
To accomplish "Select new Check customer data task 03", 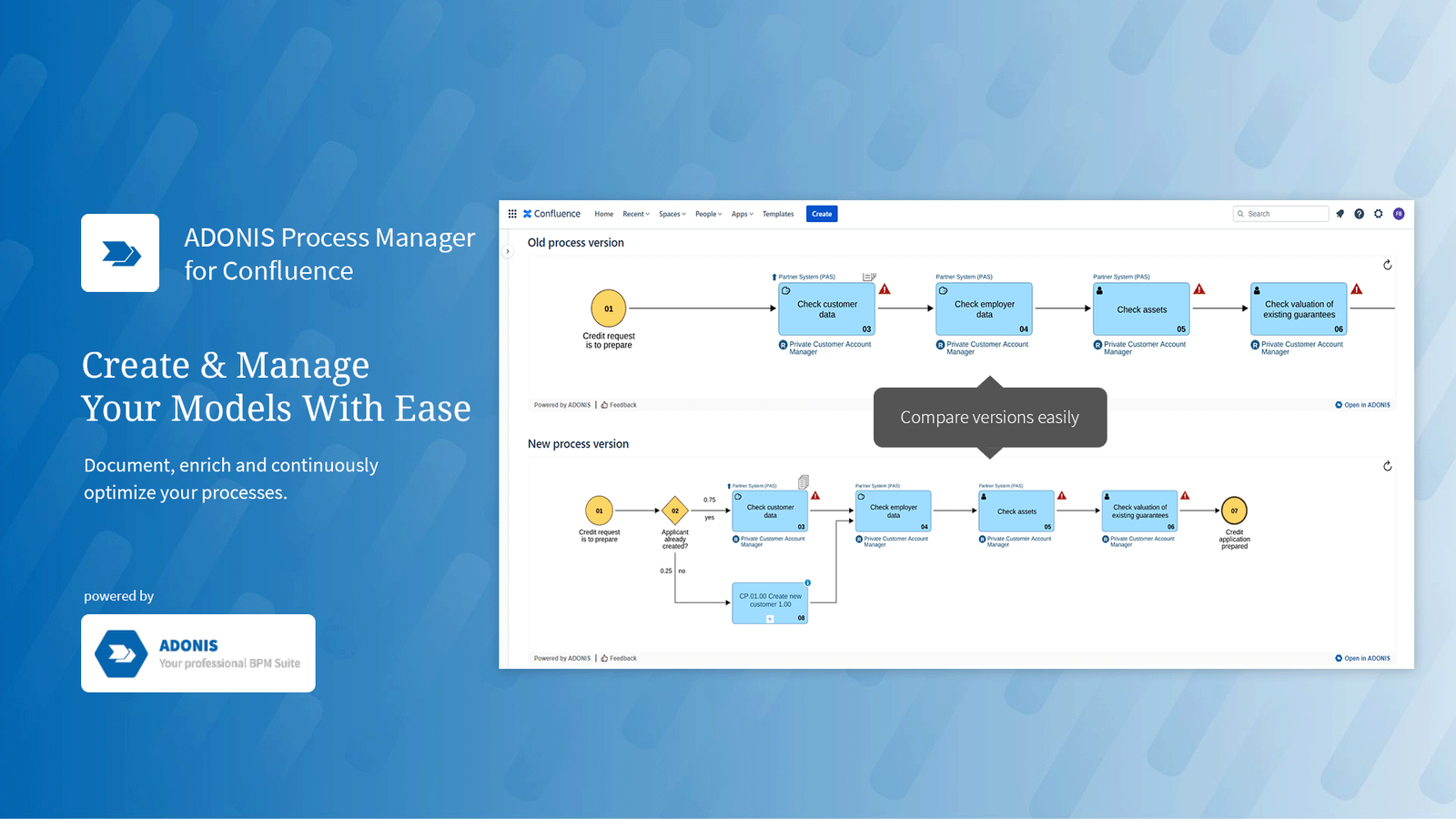I will tap(770, 511).
